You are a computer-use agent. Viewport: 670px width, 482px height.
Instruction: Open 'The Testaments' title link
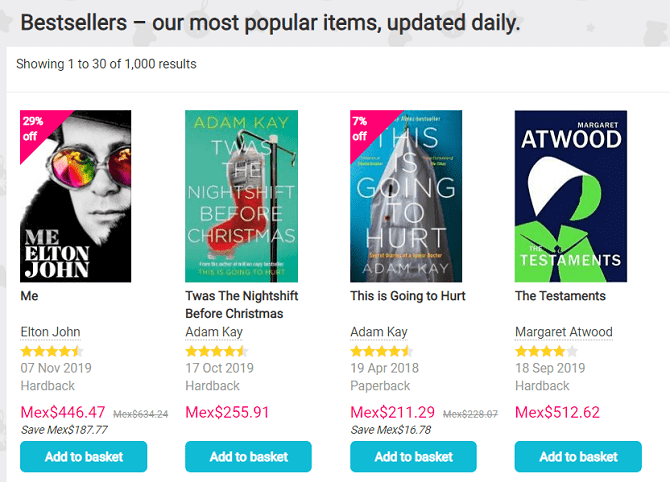[x=560, y=296]
